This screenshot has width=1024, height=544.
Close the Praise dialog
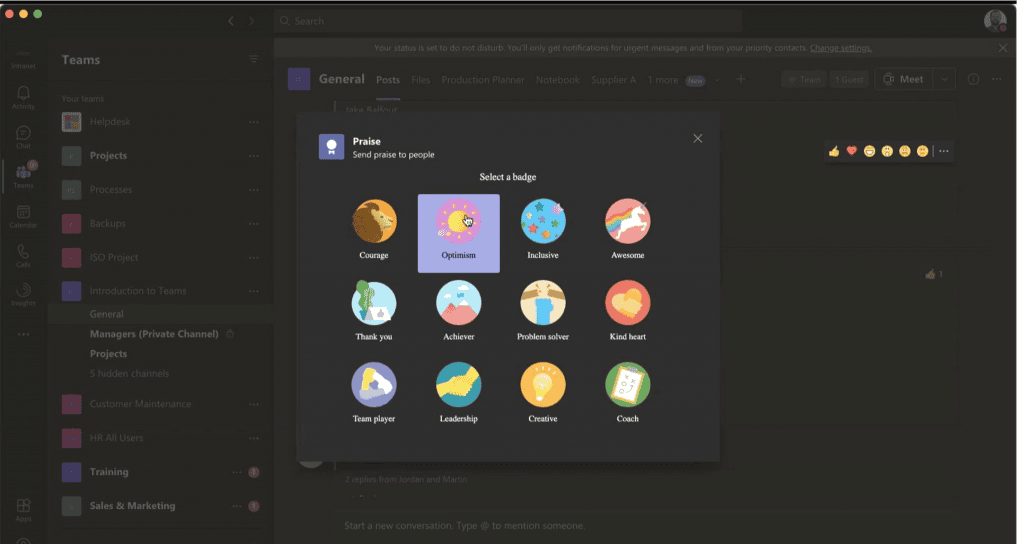(x=698, y=139)
